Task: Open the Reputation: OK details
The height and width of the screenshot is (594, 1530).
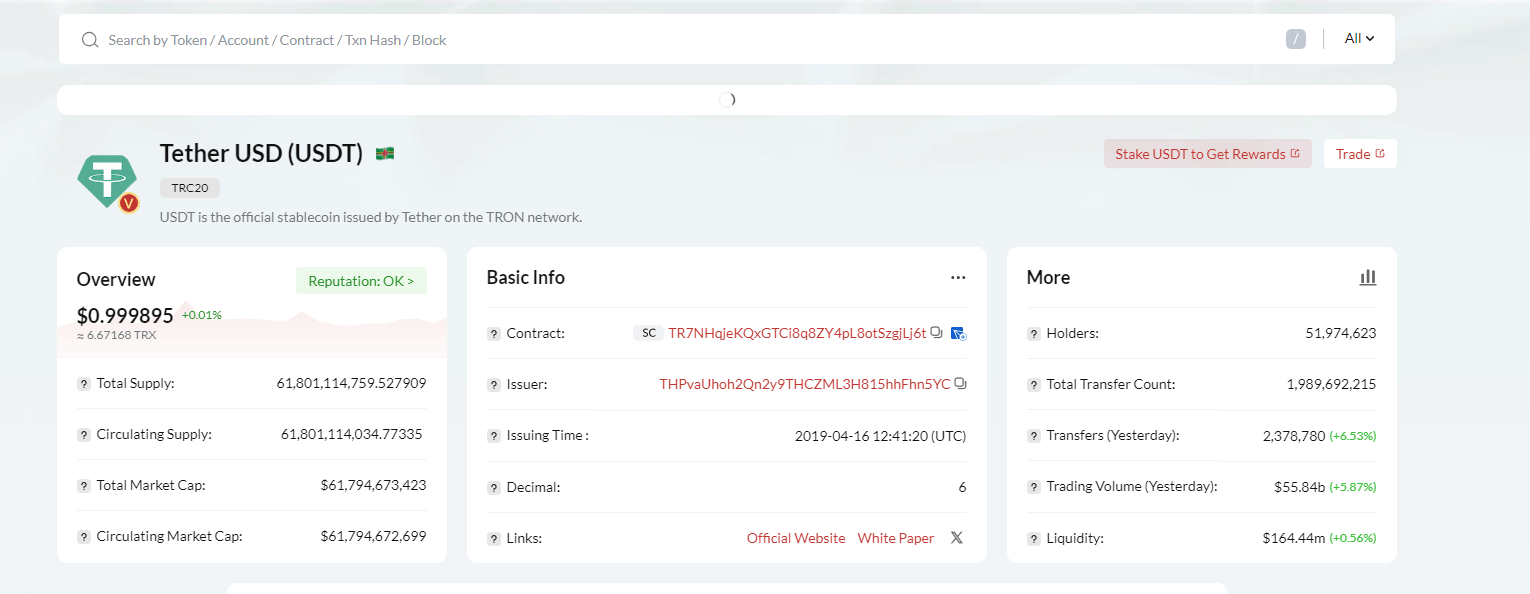Action: (x=361, y=281)
